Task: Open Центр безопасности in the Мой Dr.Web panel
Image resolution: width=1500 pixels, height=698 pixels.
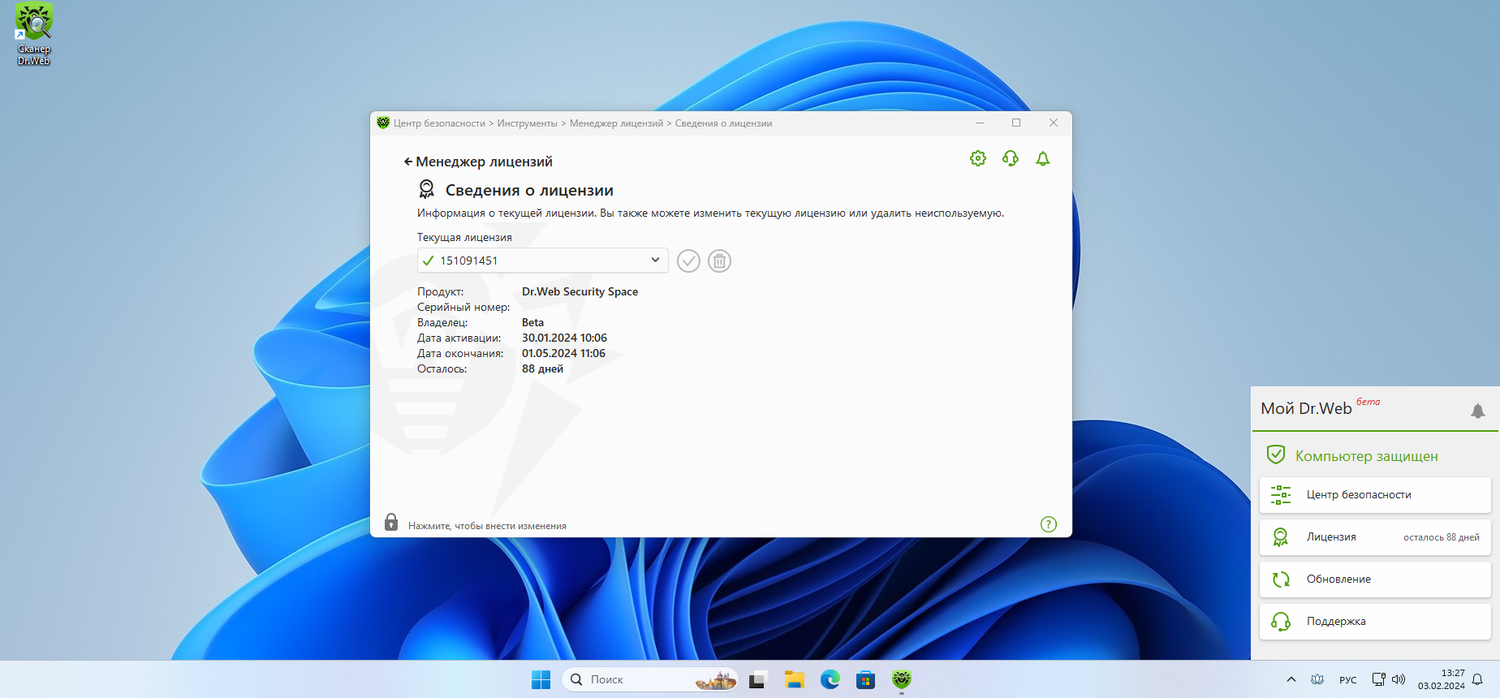Action: point(1375,495)
